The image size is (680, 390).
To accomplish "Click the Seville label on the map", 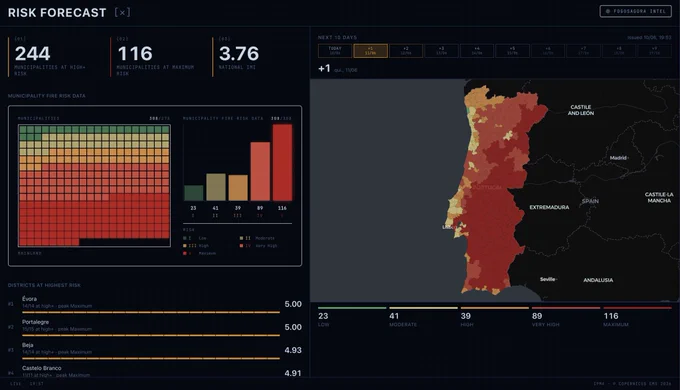I will (x=548, y=279).
